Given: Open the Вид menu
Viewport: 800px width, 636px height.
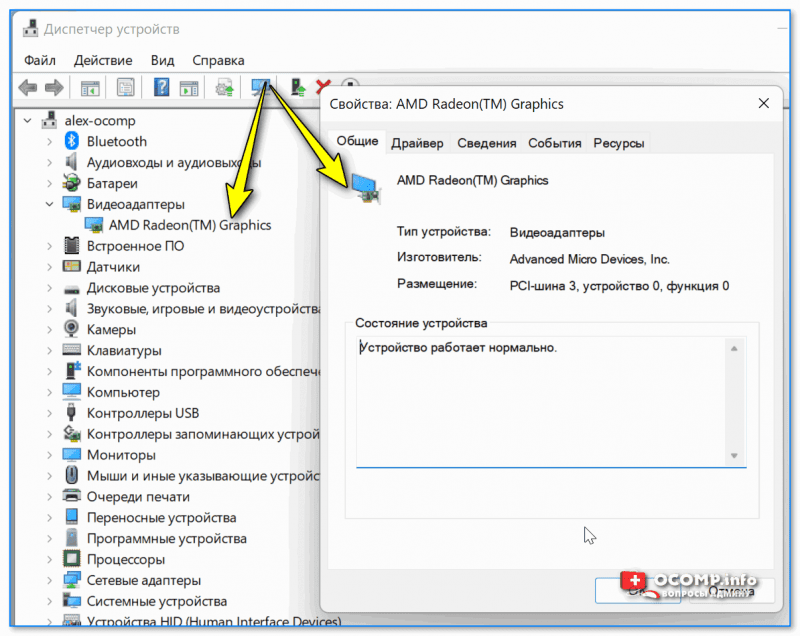Looking at the screenshot, I should (162, 60).
